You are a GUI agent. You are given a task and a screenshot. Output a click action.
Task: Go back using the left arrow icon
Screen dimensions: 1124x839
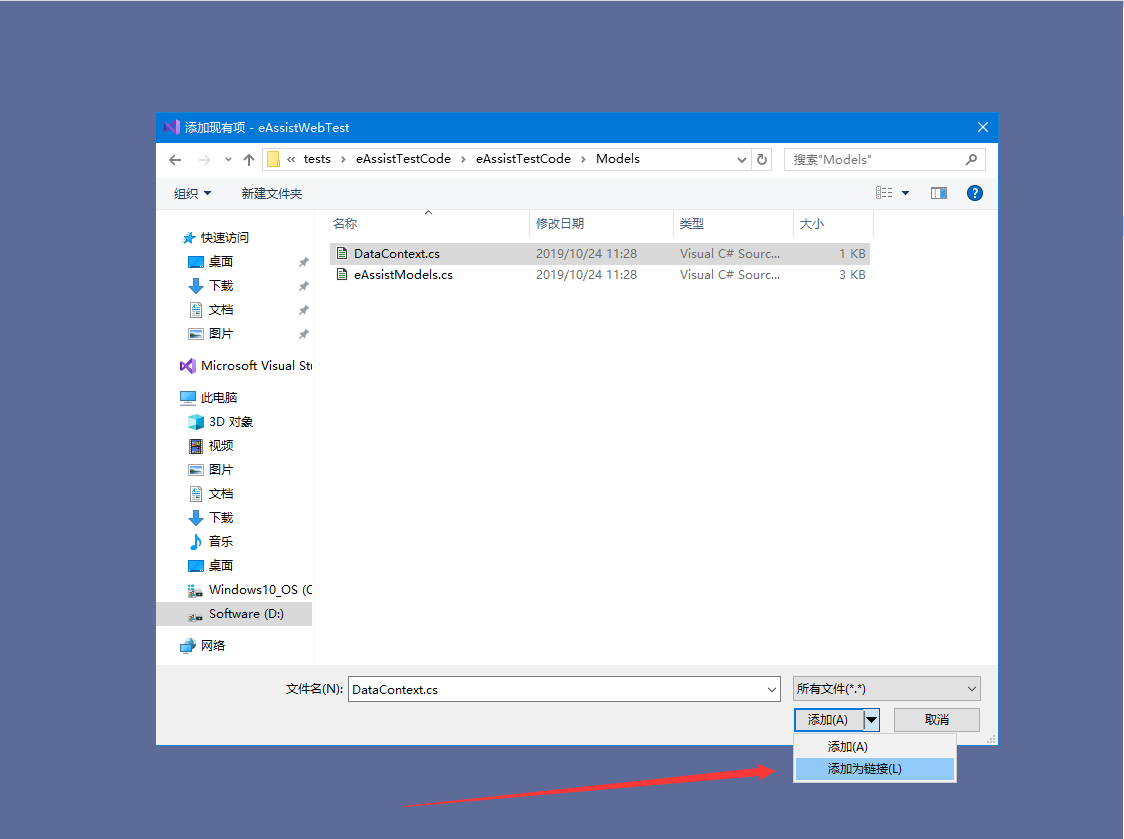click(x=175, y=160)
